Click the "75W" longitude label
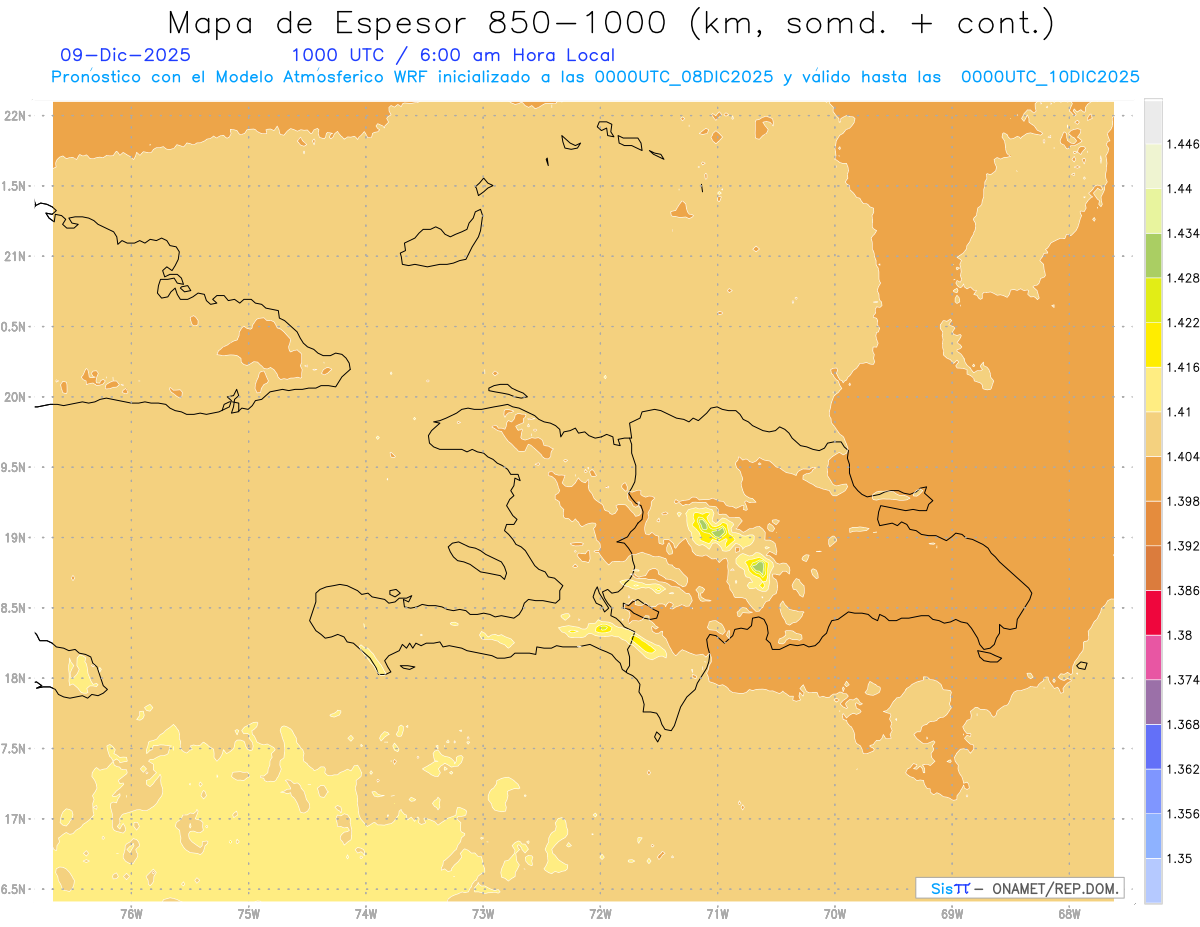The width and height of the screenshot is (1200, 927). [x=248, y=913]
